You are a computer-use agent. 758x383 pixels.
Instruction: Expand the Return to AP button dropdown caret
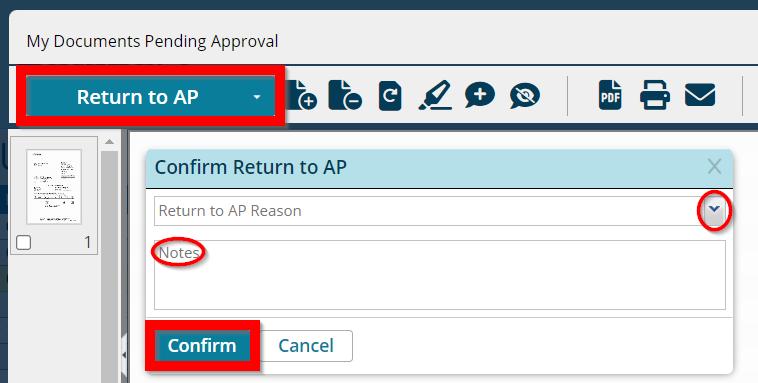pyautogui.click(x=257, y=97)
